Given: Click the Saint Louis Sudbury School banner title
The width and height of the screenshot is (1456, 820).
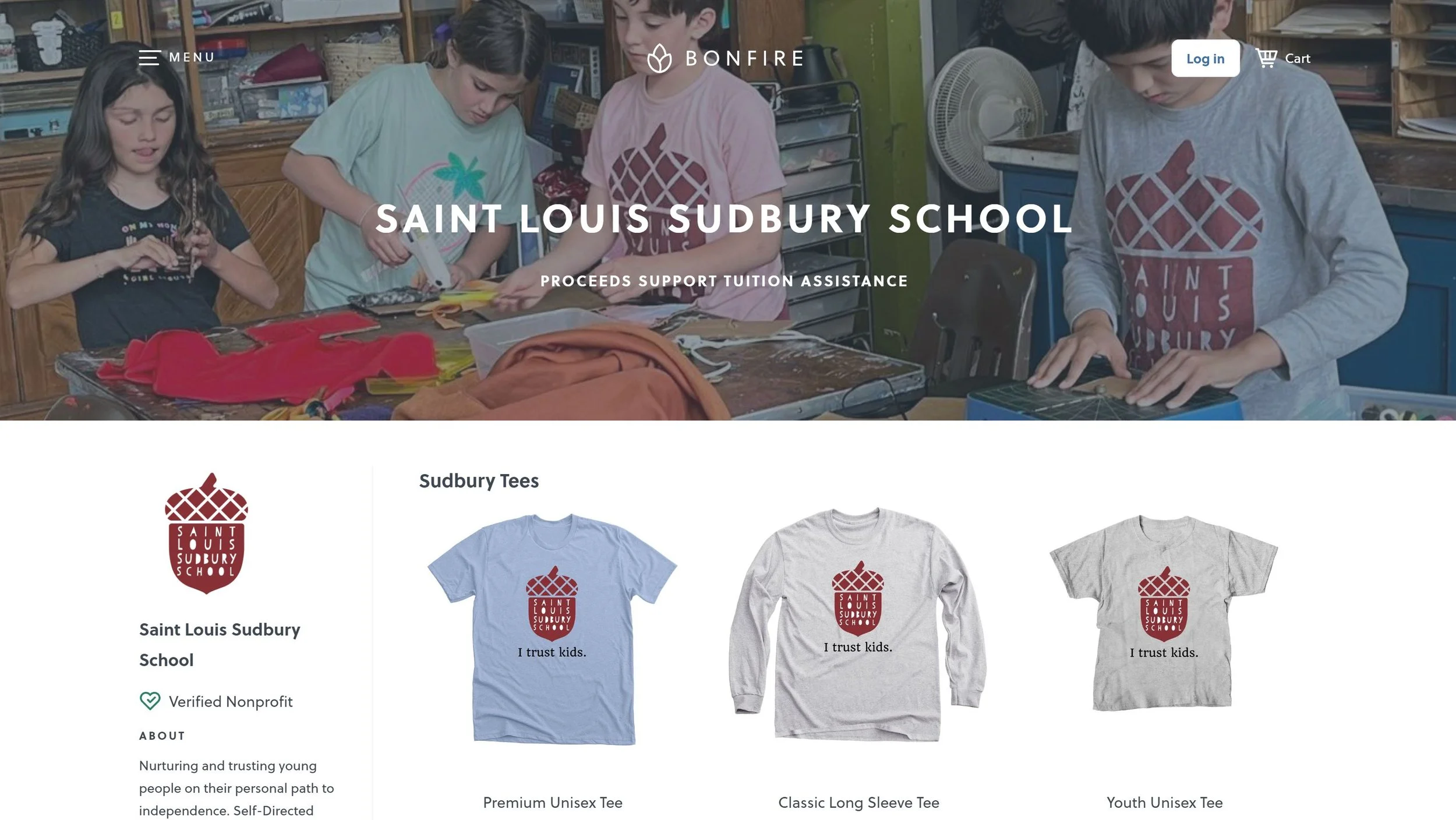Looking at the screenshot, I should tap(723, 219).
